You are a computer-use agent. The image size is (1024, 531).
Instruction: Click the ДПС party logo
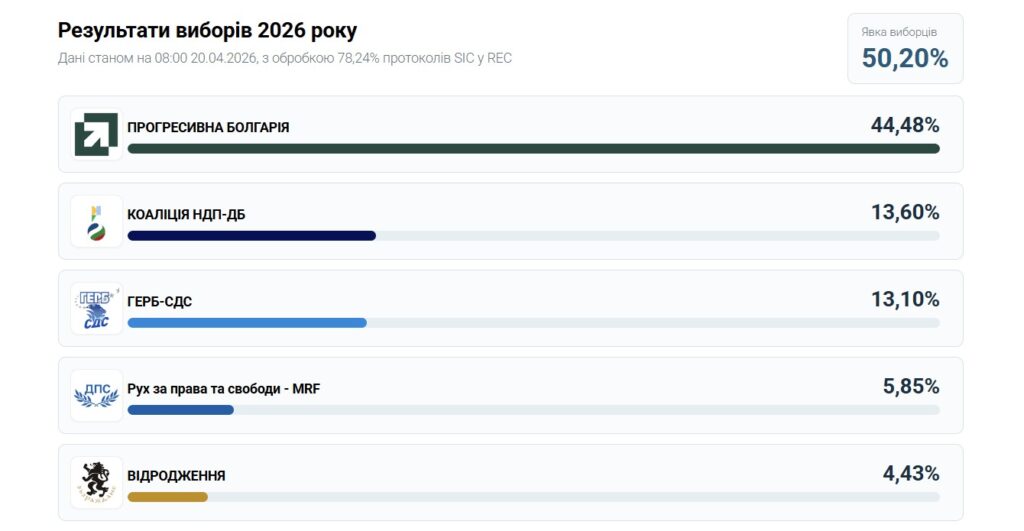point(96,396)
